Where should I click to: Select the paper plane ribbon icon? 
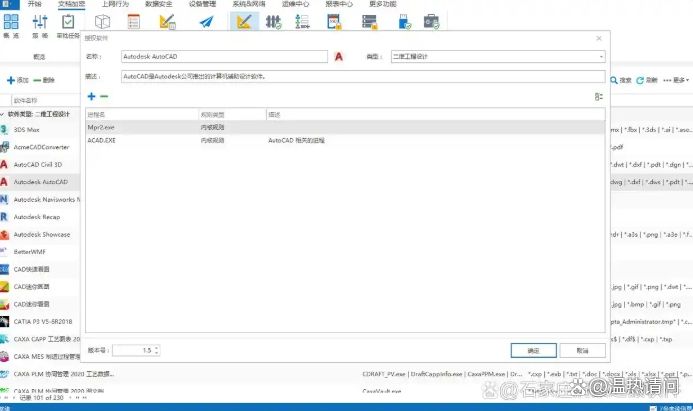[x=206, y=21]
